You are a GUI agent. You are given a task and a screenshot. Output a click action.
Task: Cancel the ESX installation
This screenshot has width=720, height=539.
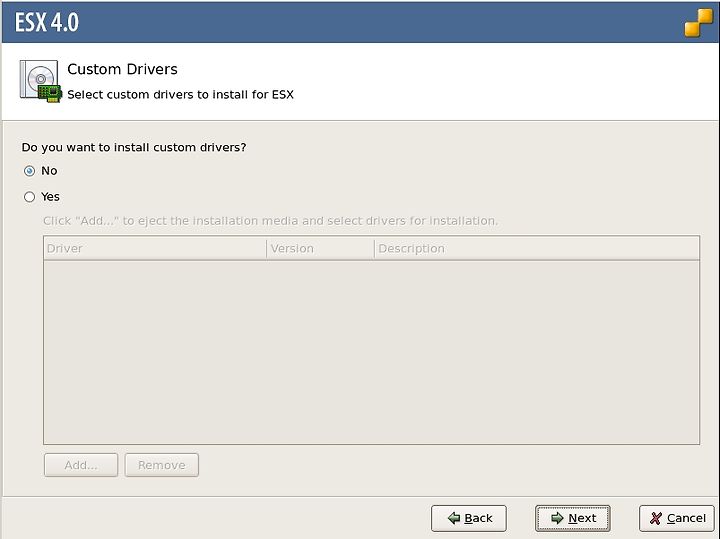[x=677, y=518]
